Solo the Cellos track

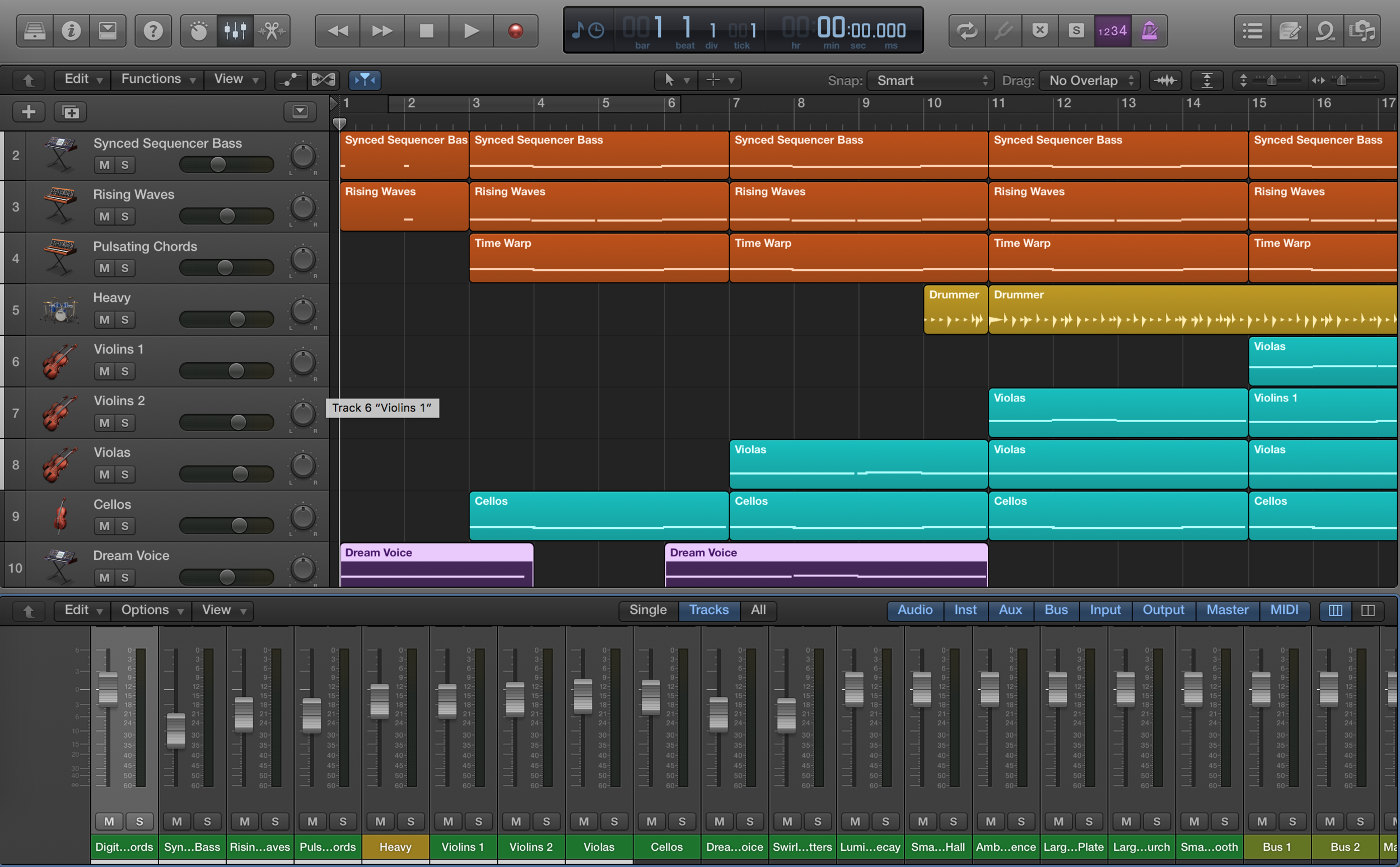[124, 526]
